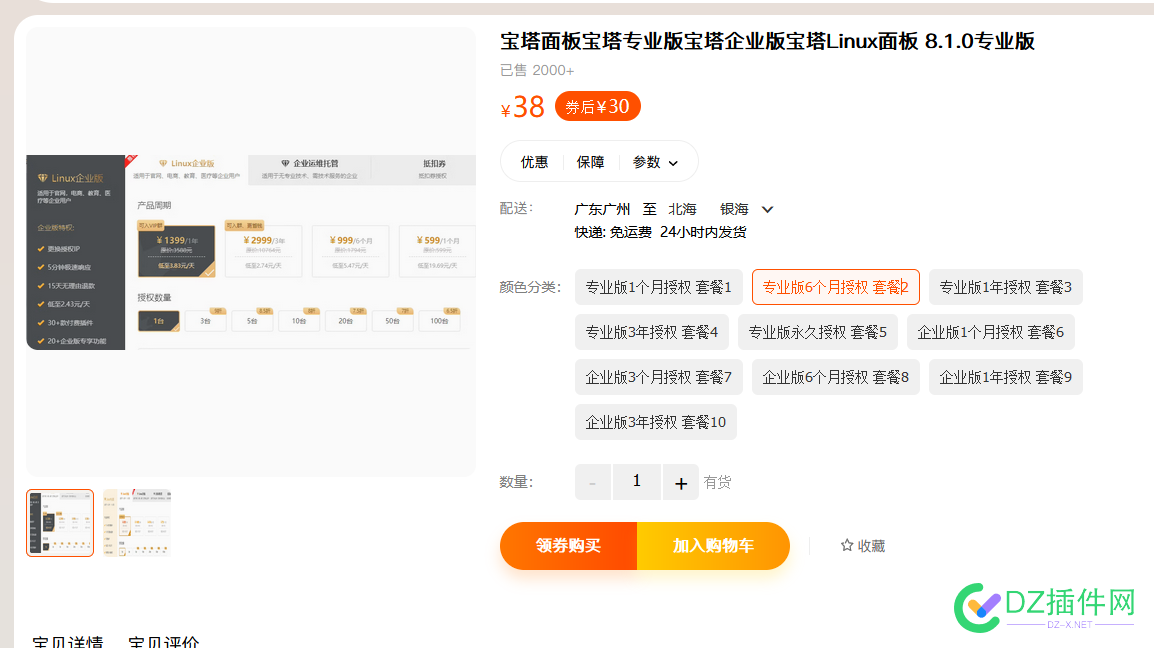Open the 优惠 section
This screenshot has height=648, width=1154.
(534, 162)
